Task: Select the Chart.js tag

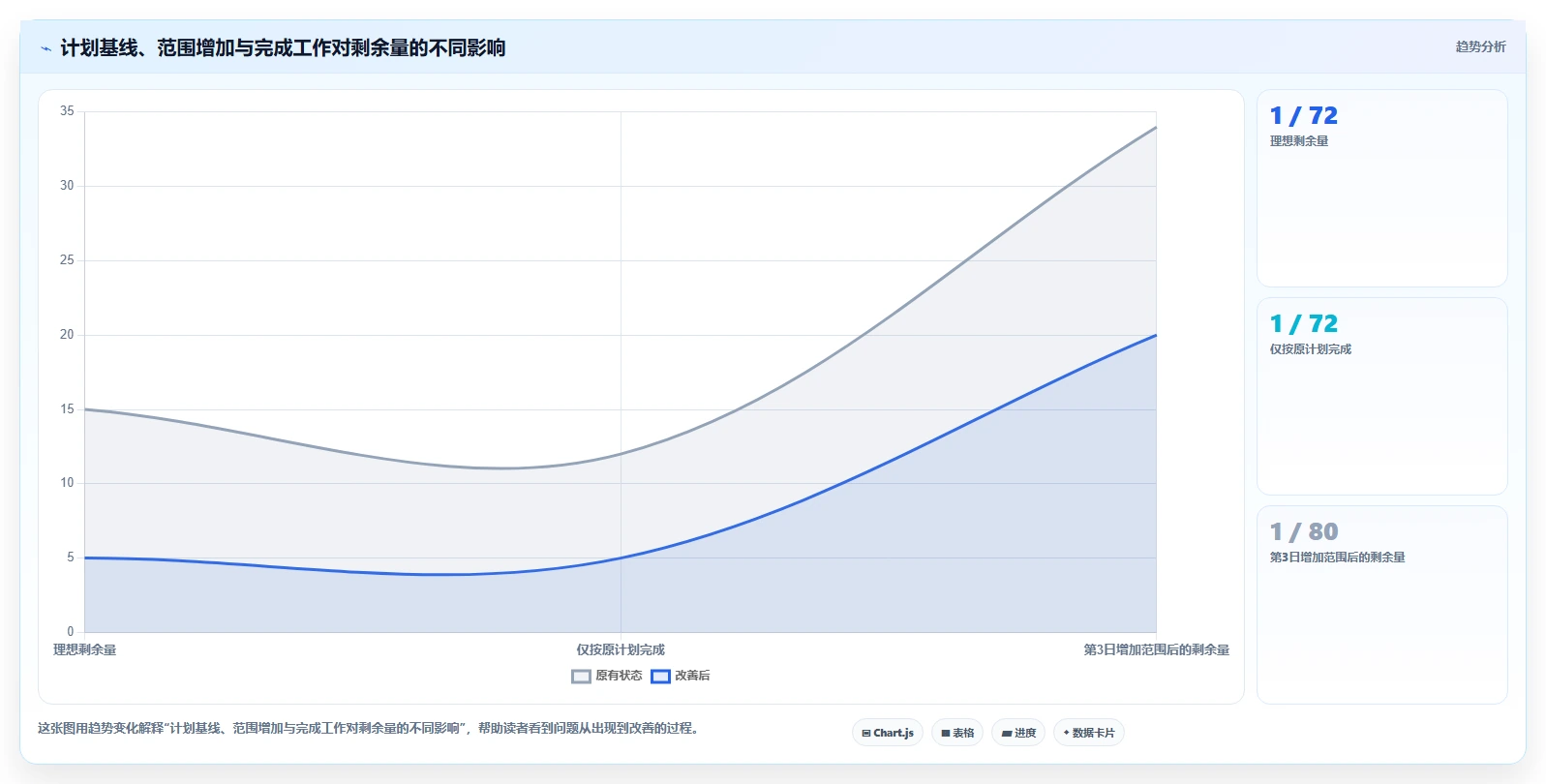Action: click(888, 733)
